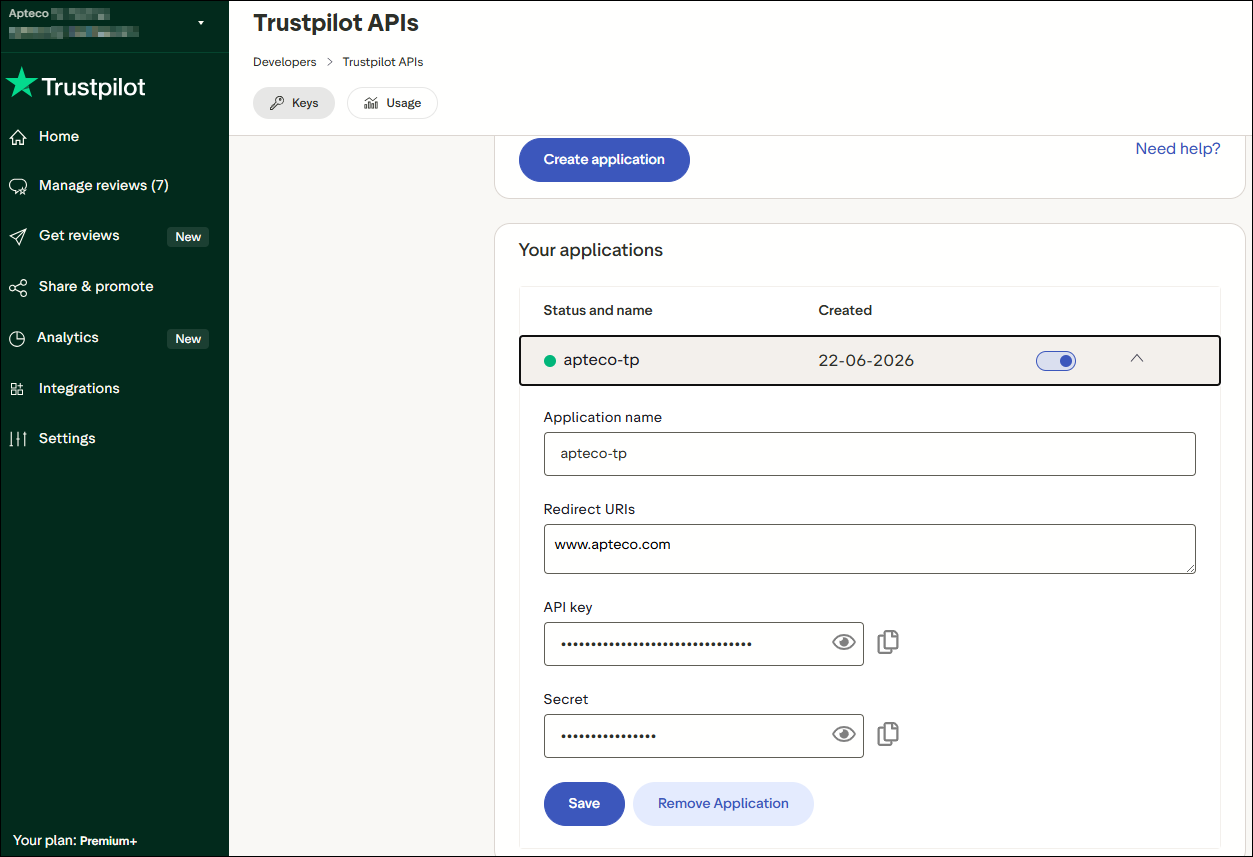Open Home in the sidebar
The width and height of the screenshot is (1253, 857).
coord(59,137)
